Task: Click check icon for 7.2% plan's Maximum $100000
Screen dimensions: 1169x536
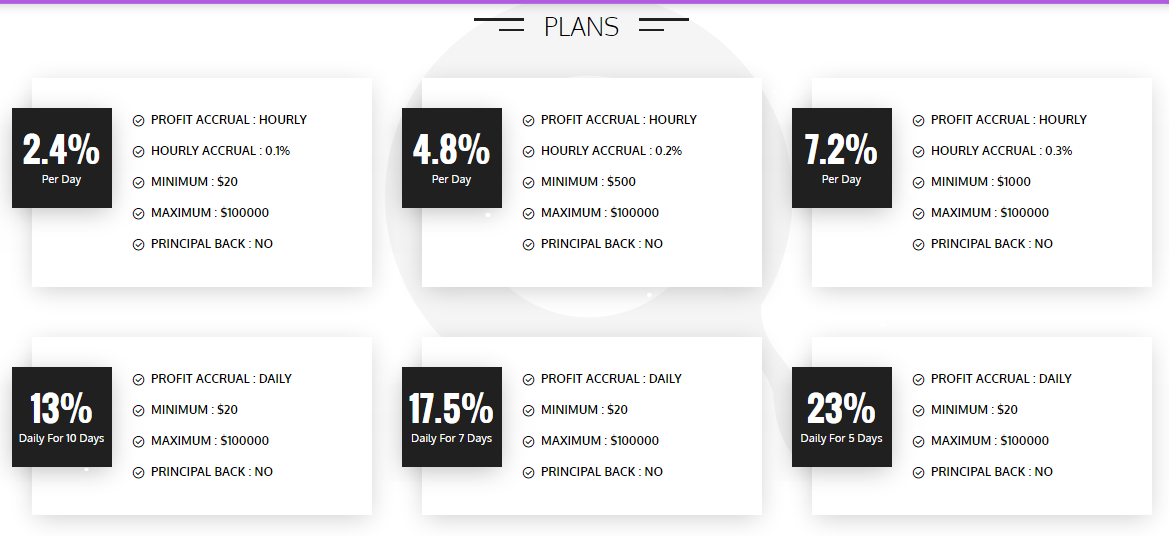Action: coord(918,213)
